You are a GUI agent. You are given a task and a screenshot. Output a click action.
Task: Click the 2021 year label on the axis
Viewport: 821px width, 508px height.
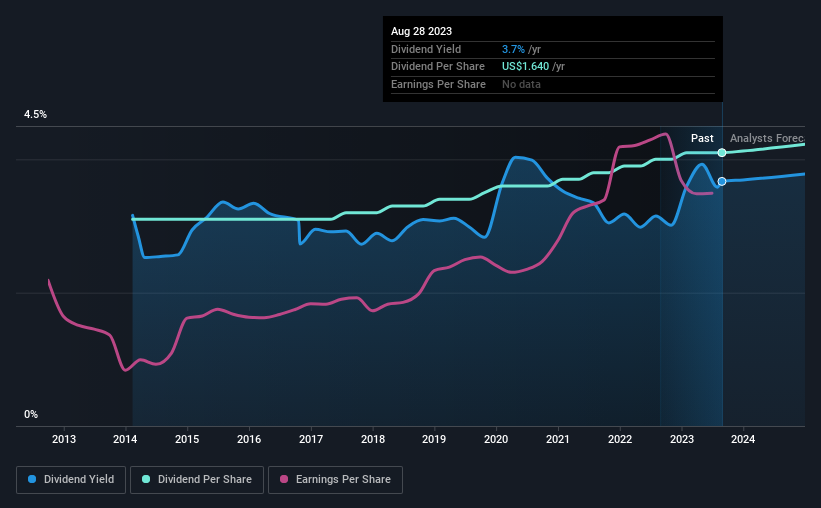click(558, 439)
